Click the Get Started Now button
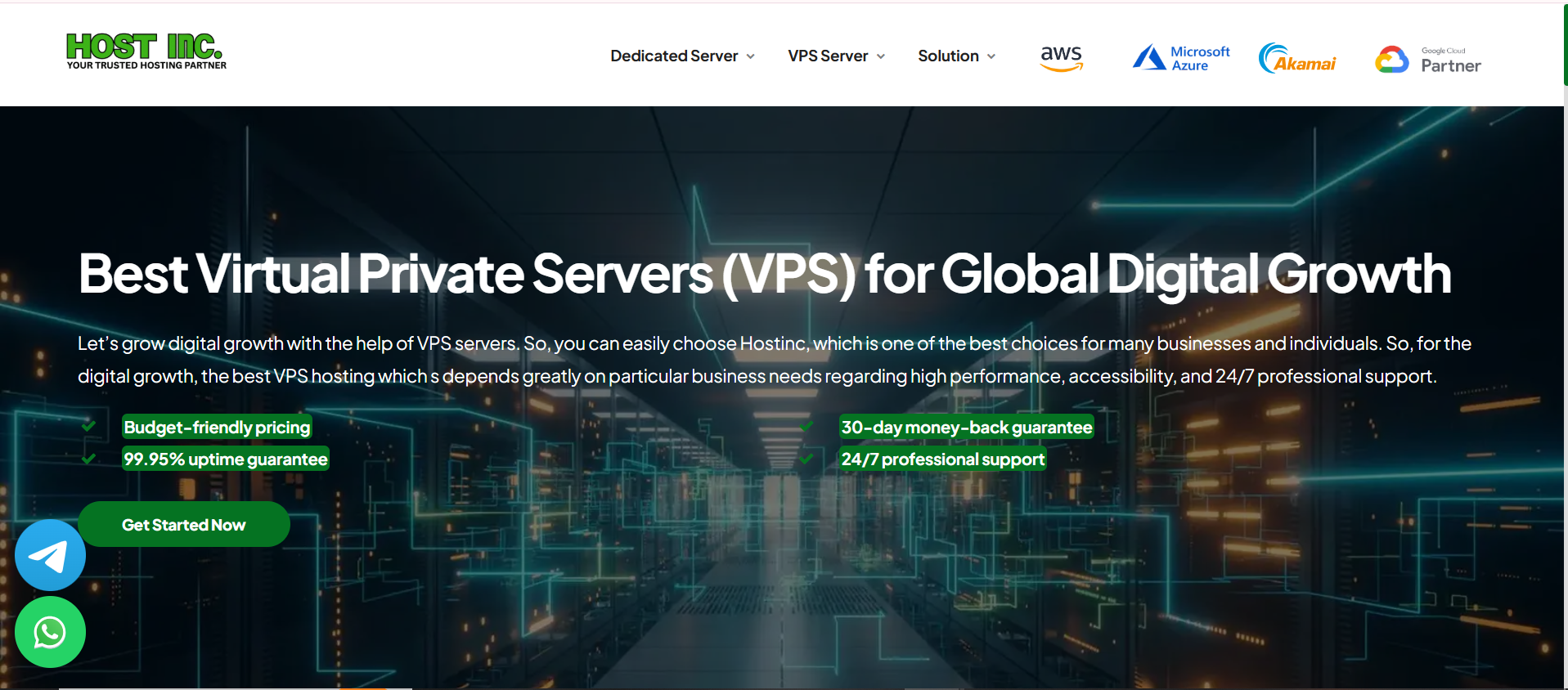This screenshot has height=690, width=1568. coord(184,525)
